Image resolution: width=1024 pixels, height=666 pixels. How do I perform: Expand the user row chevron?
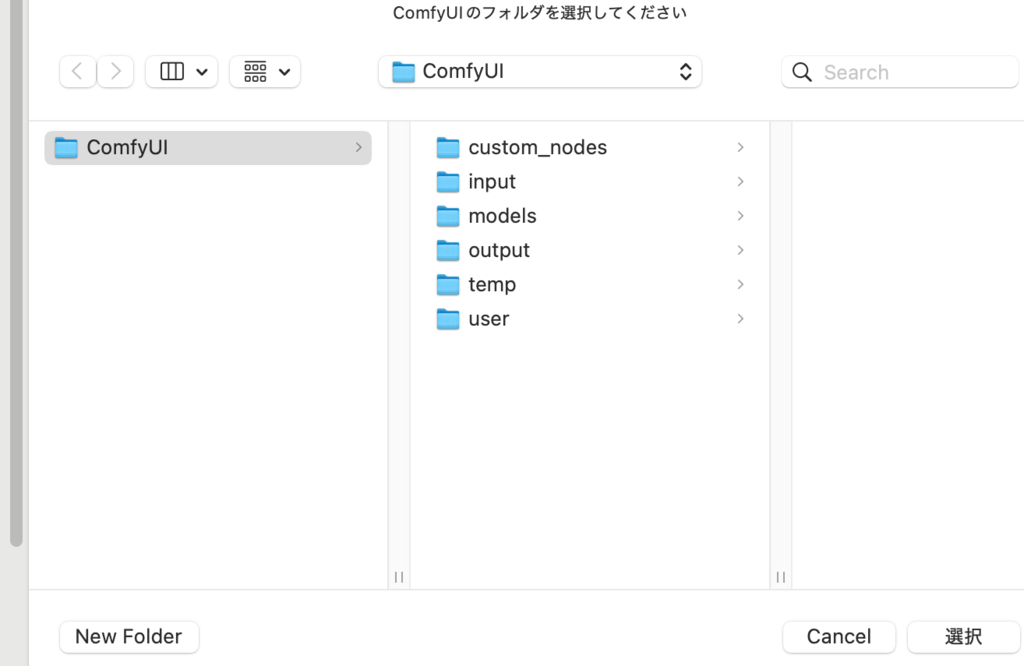tap(741, 319)
